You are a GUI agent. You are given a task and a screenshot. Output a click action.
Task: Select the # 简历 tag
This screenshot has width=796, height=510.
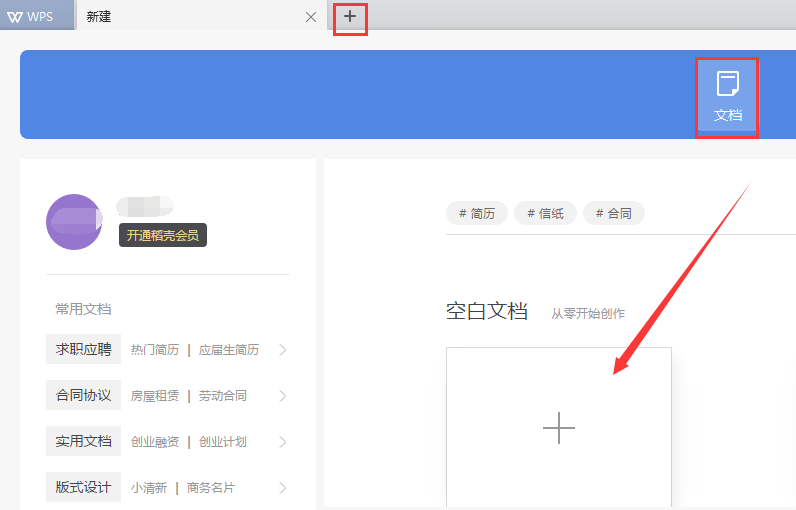tap(477, 213)
